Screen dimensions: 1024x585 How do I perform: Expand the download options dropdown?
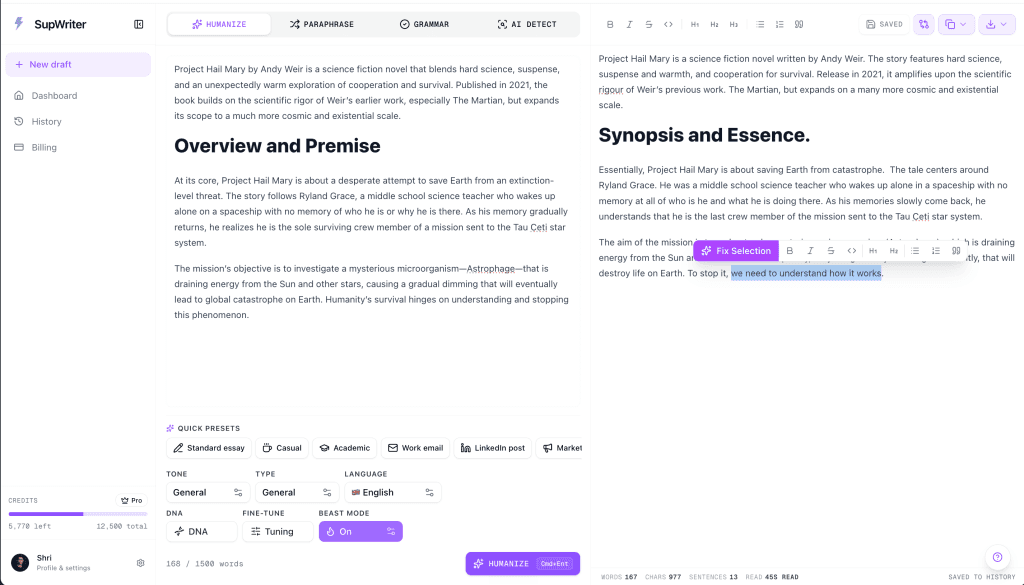pyautogui.click(x=997, y=24)
